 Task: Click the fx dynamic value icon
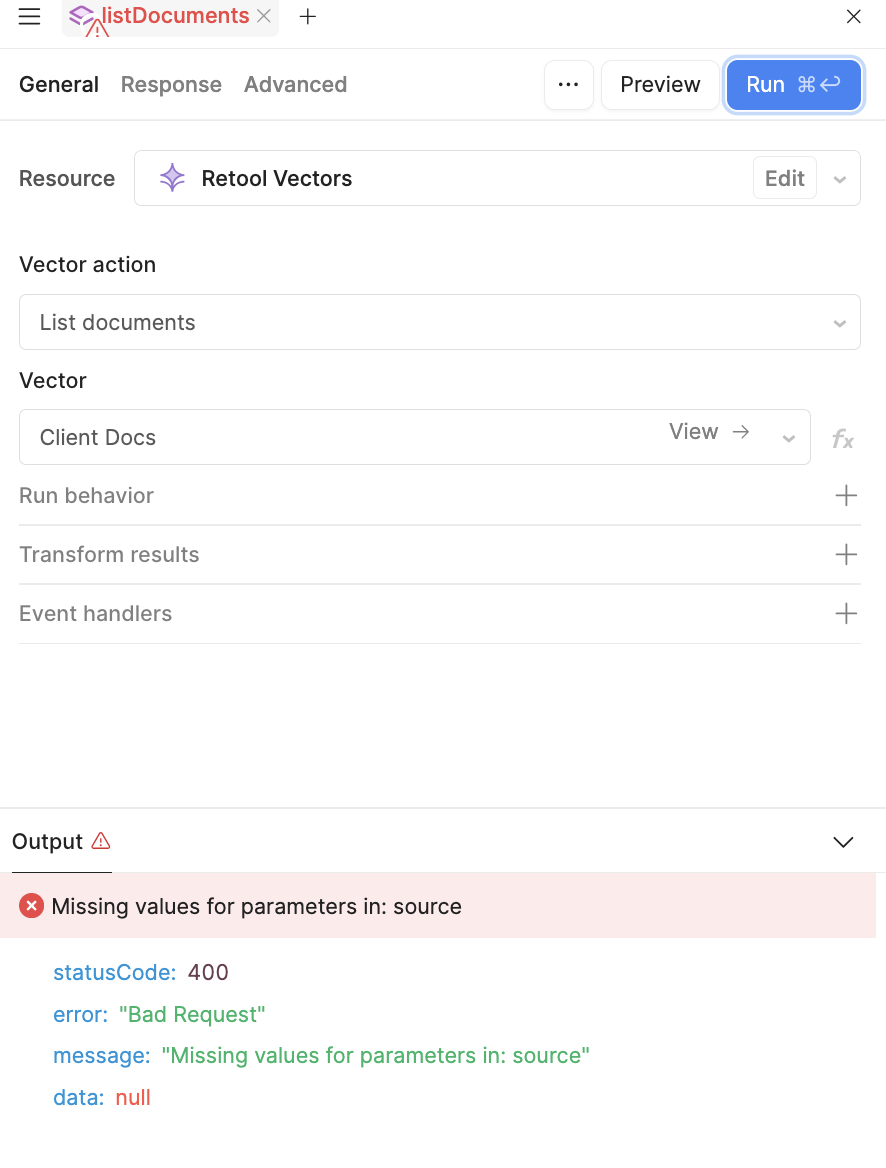pos(843,439)
